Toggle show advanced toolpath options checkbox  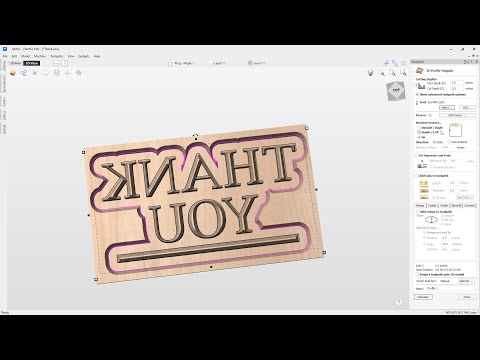[x=418, y=95]
